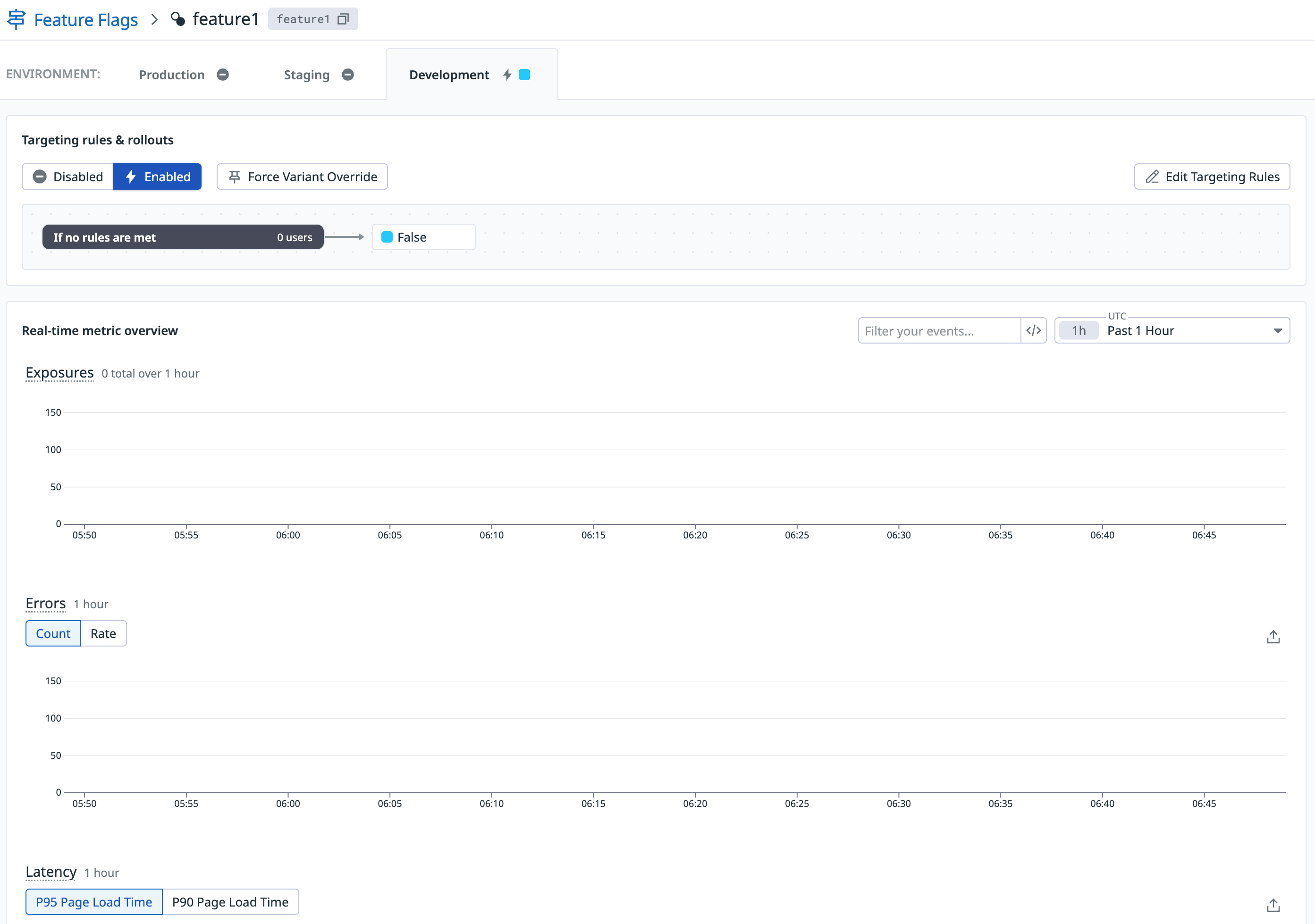
Task: Click the 1h time range badge
Action: (x=1079, y=331)
